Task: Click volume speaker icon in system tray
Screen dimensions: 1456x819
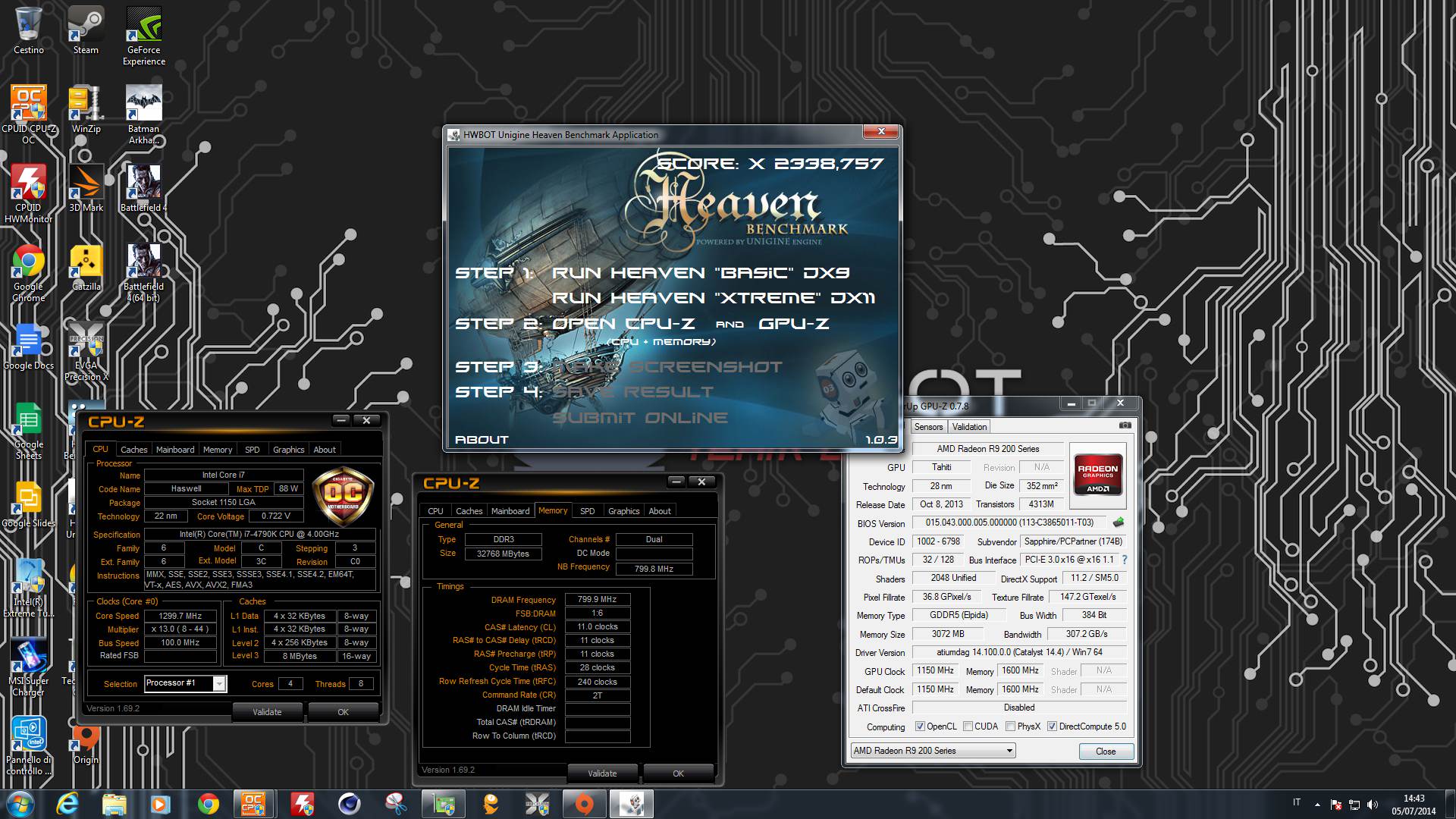Action: 1373,804
